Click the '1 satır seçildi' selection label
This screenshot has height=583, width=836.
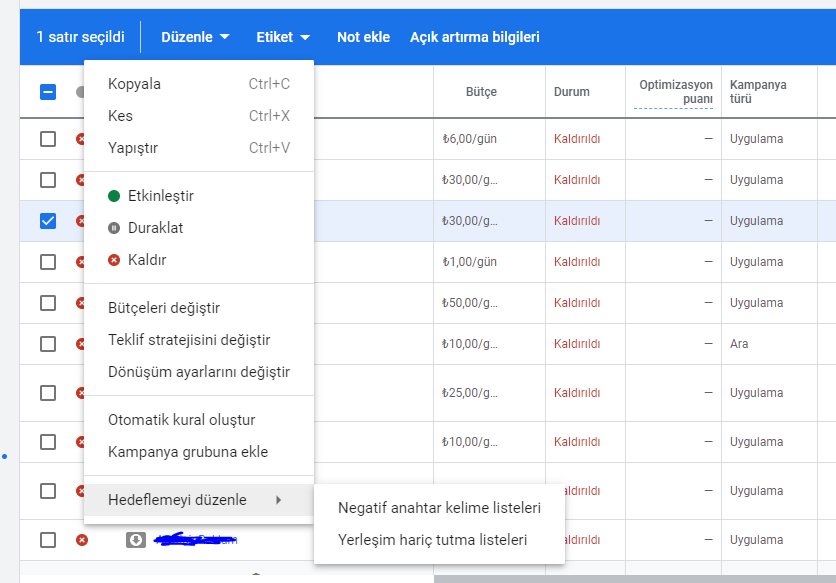(x=80, y=37)
